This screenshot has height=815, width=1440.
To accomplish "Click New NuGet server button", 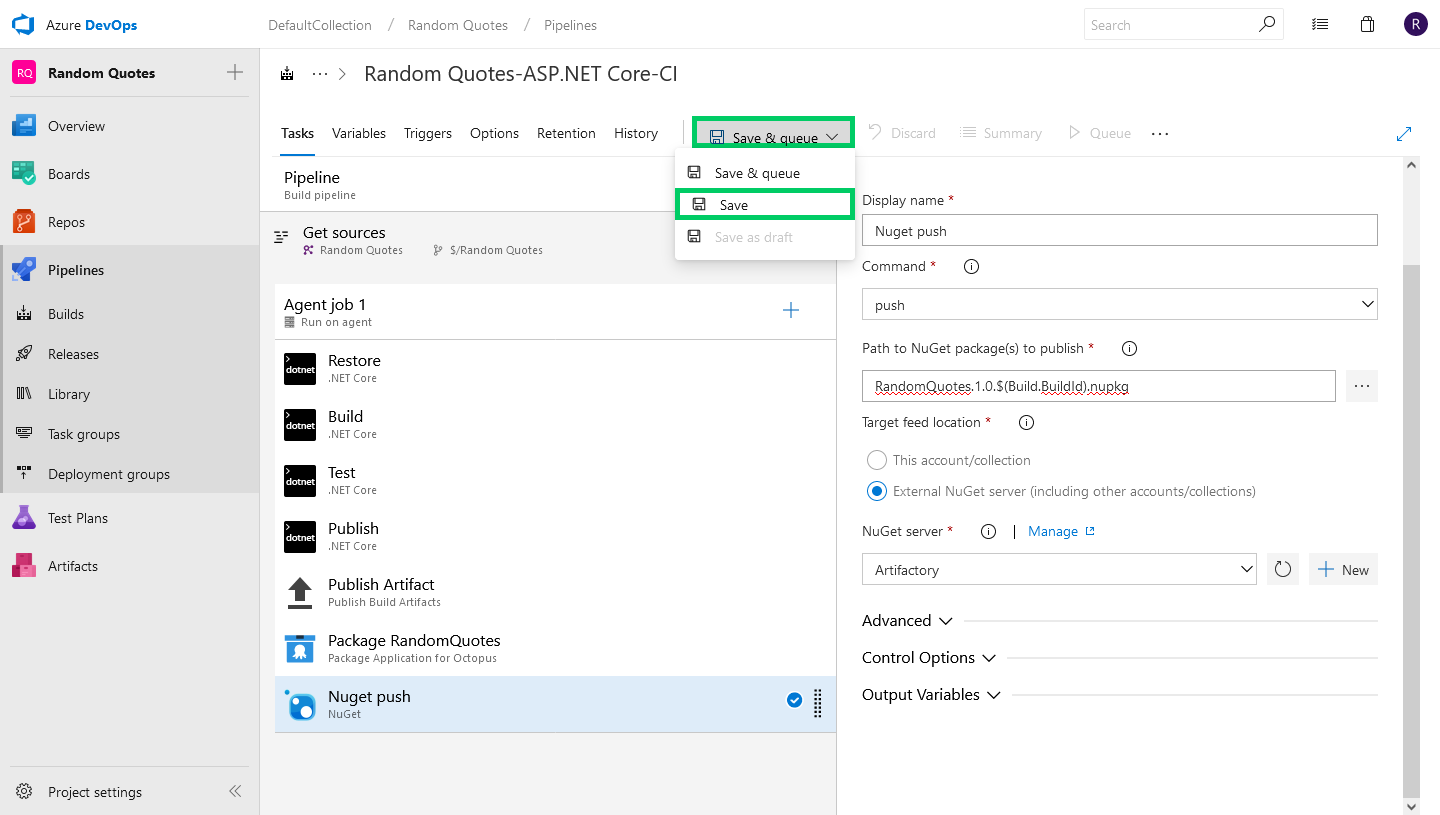I will [x=1343, y=569].
